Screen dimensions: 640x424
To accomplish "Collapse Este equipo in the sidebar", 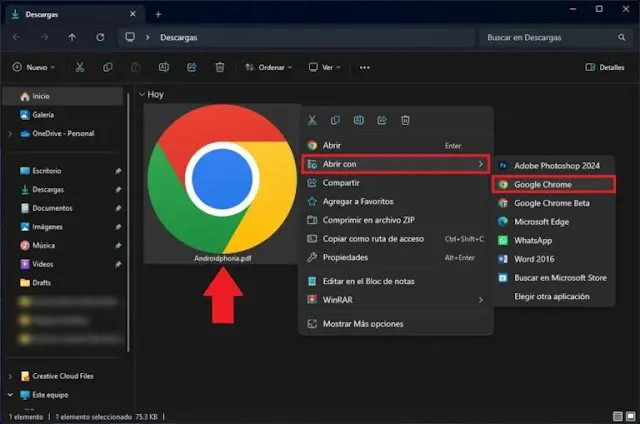I will click(x=10, y=395).
